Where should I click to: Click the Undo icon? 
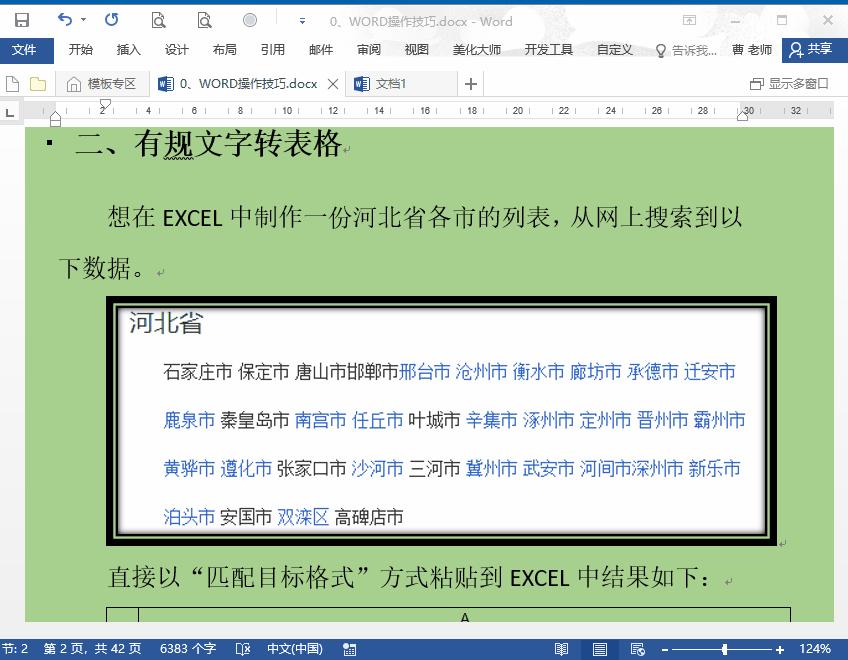pyautogui.click(x=64, y=20)
